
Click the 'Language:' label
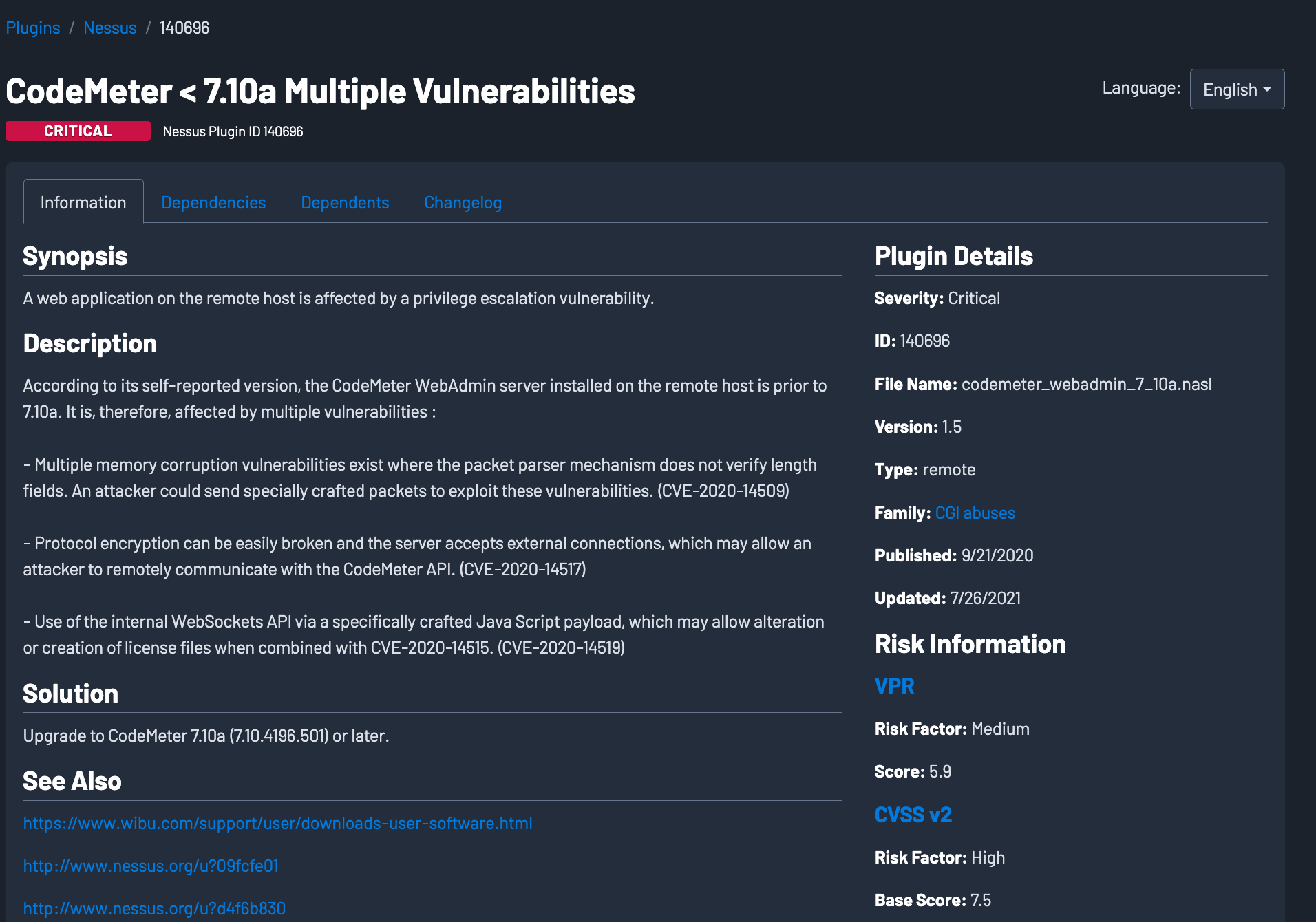point(1141,88)
